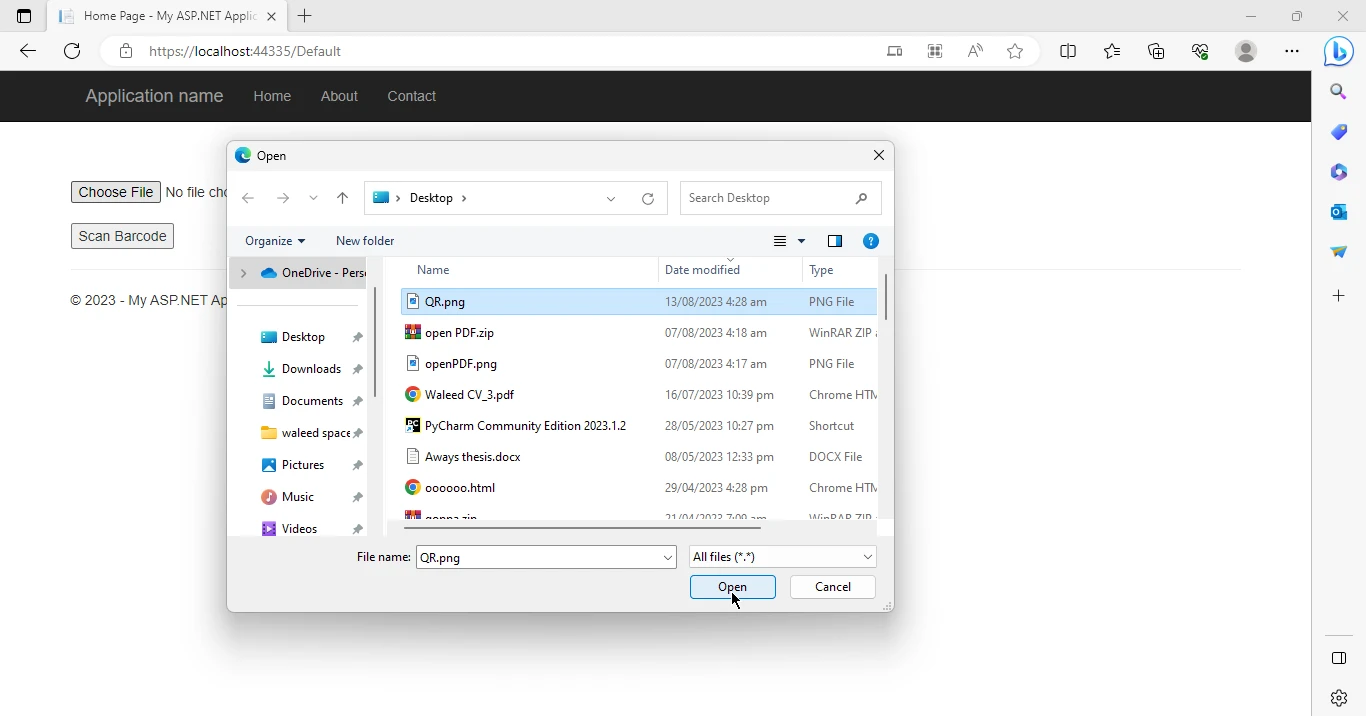1366x716 pixels.
Task: Select the Waleed CV_3.pdf file
Action: point(469,395)
